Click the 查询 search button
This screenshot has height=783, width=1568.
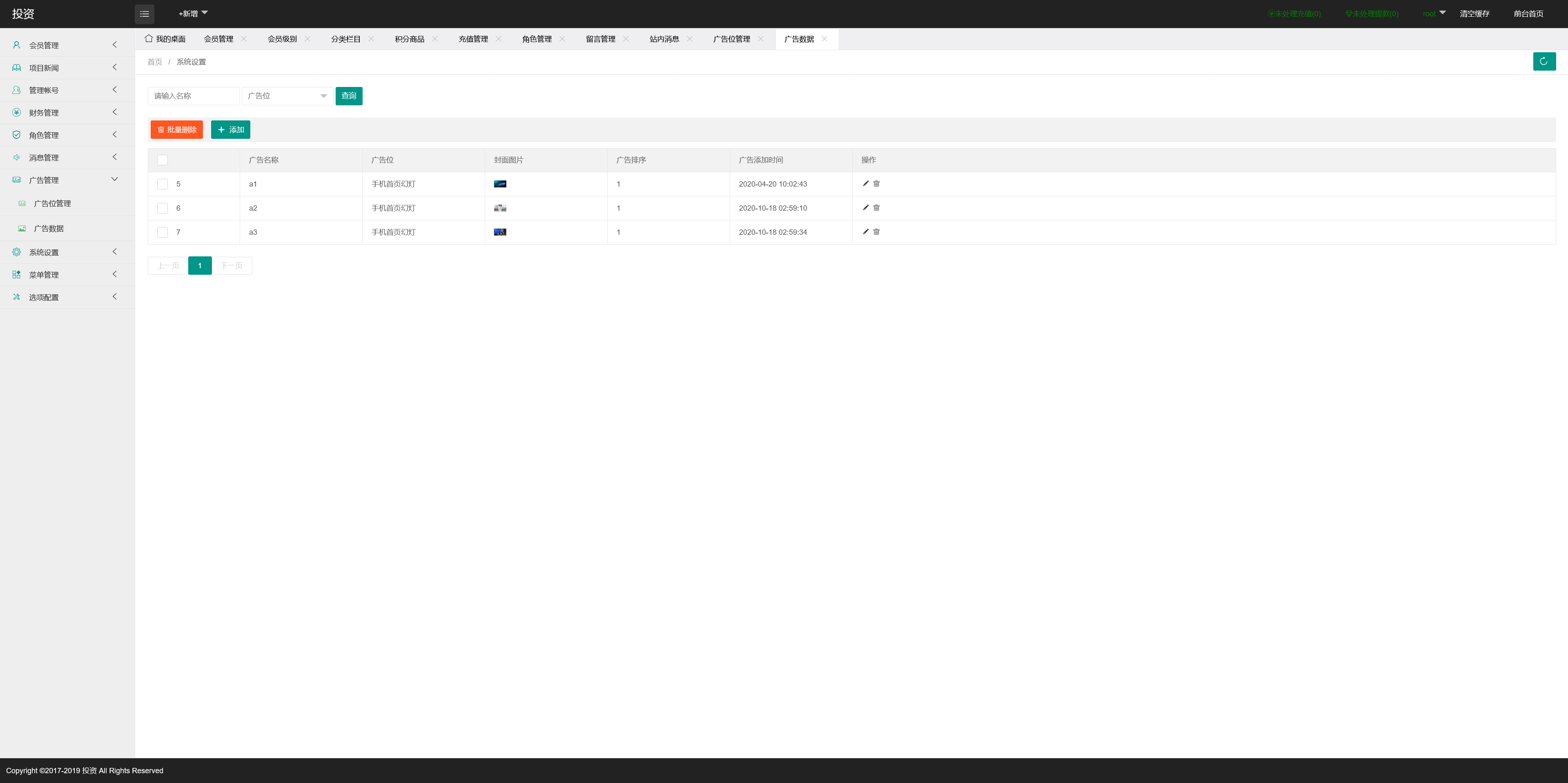point(349,96)
